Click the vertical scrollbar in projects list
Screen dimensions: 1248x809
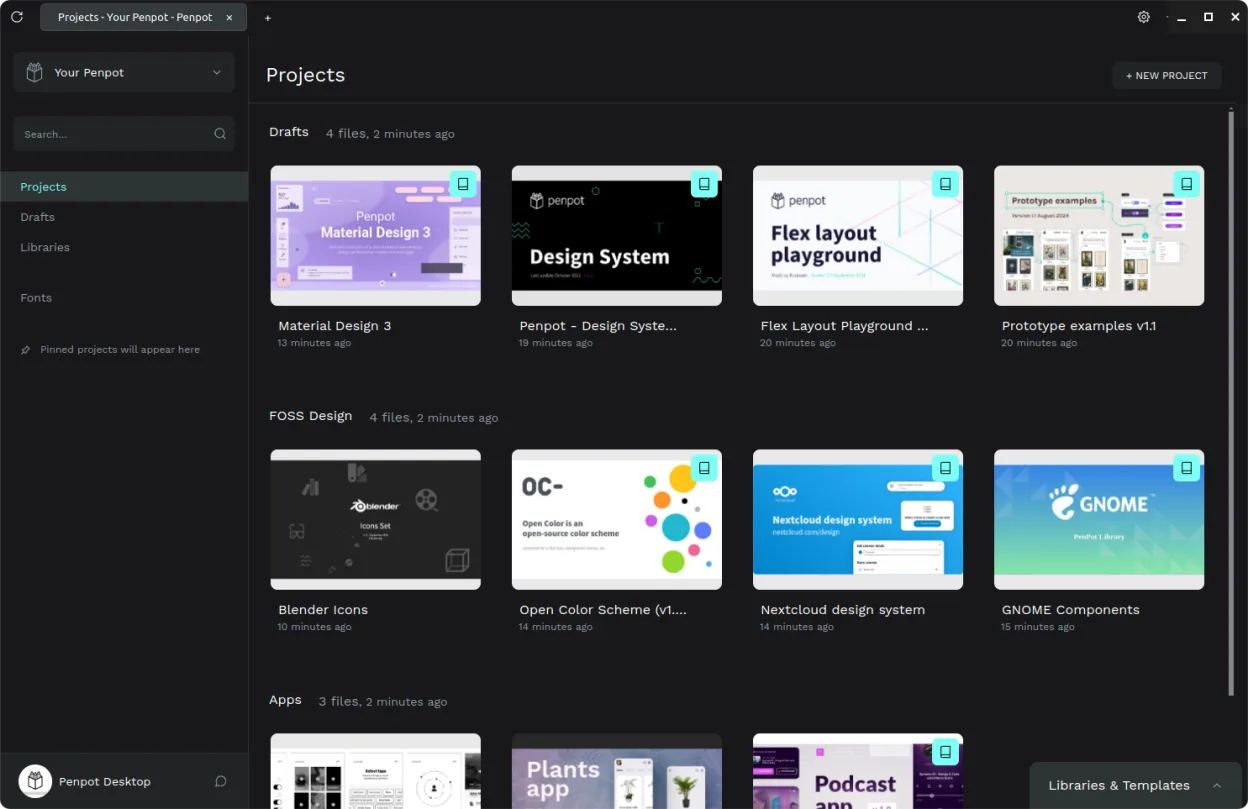click(x=1231, y=404)
